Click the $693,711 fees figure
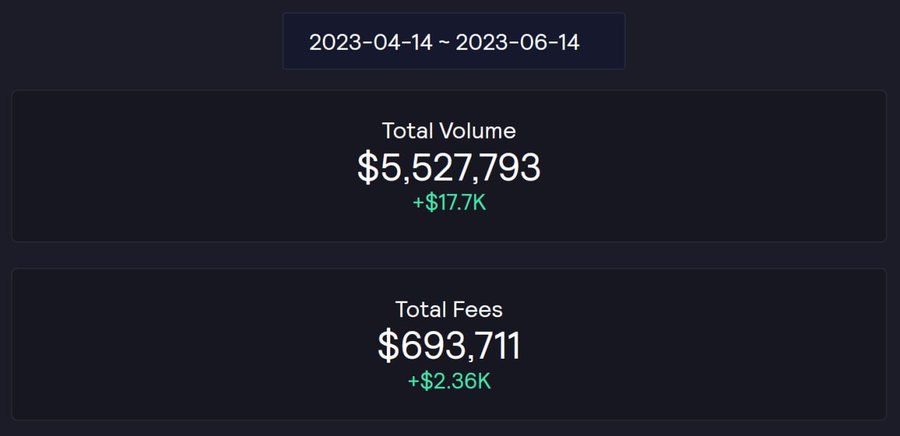Screen dimensions: 900x436 (x=449, y=346)
